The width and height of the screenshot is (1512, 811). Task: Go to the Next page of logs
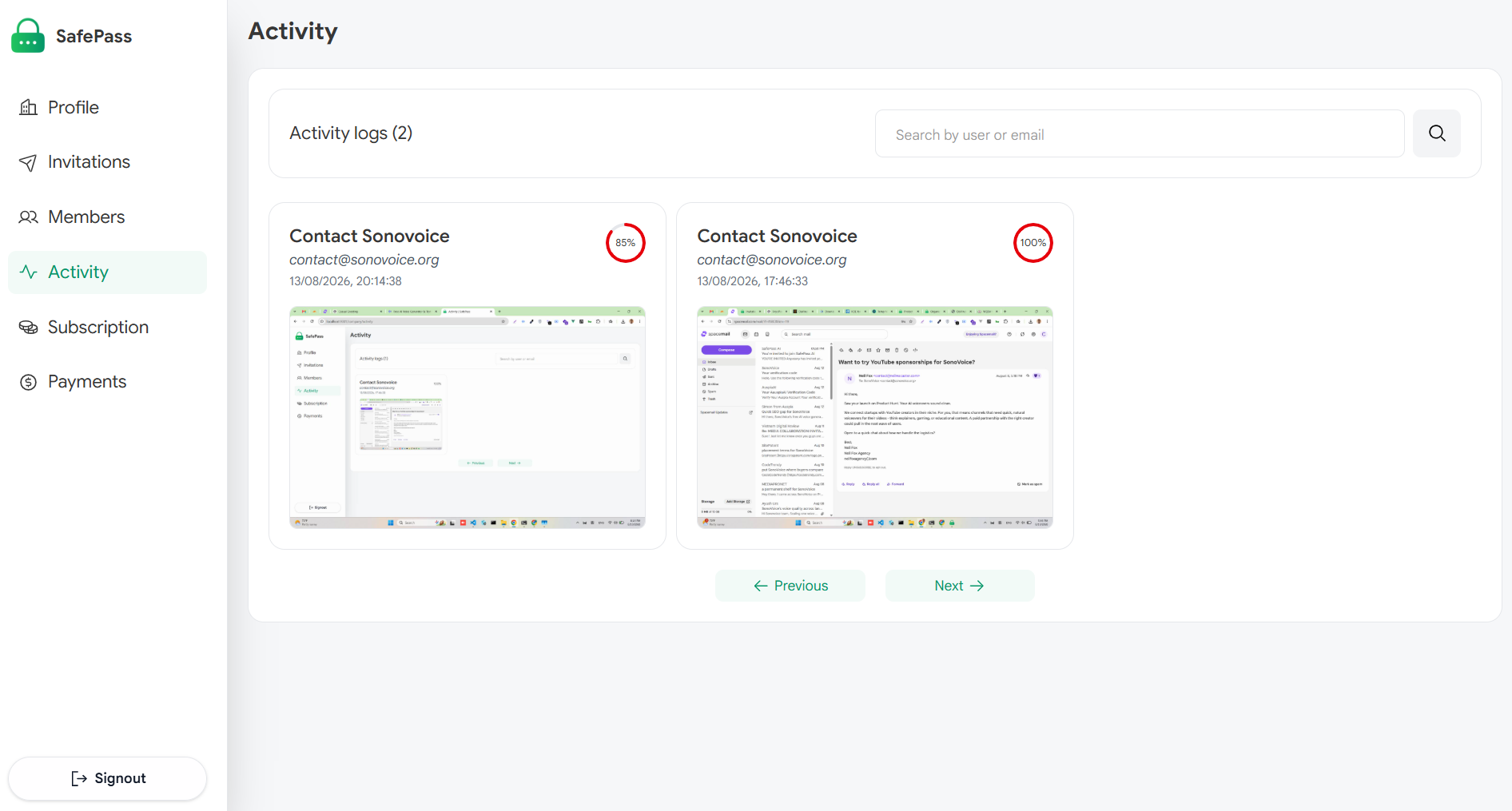point(960,586)
